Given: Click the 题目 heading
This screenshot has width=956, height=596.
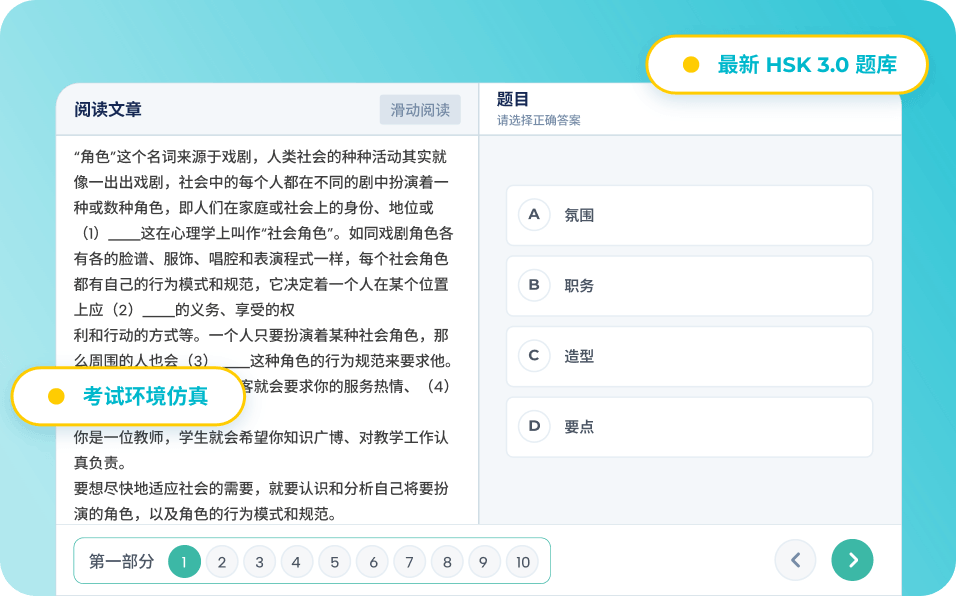Looking at the screenshot, I should point(513,99).
